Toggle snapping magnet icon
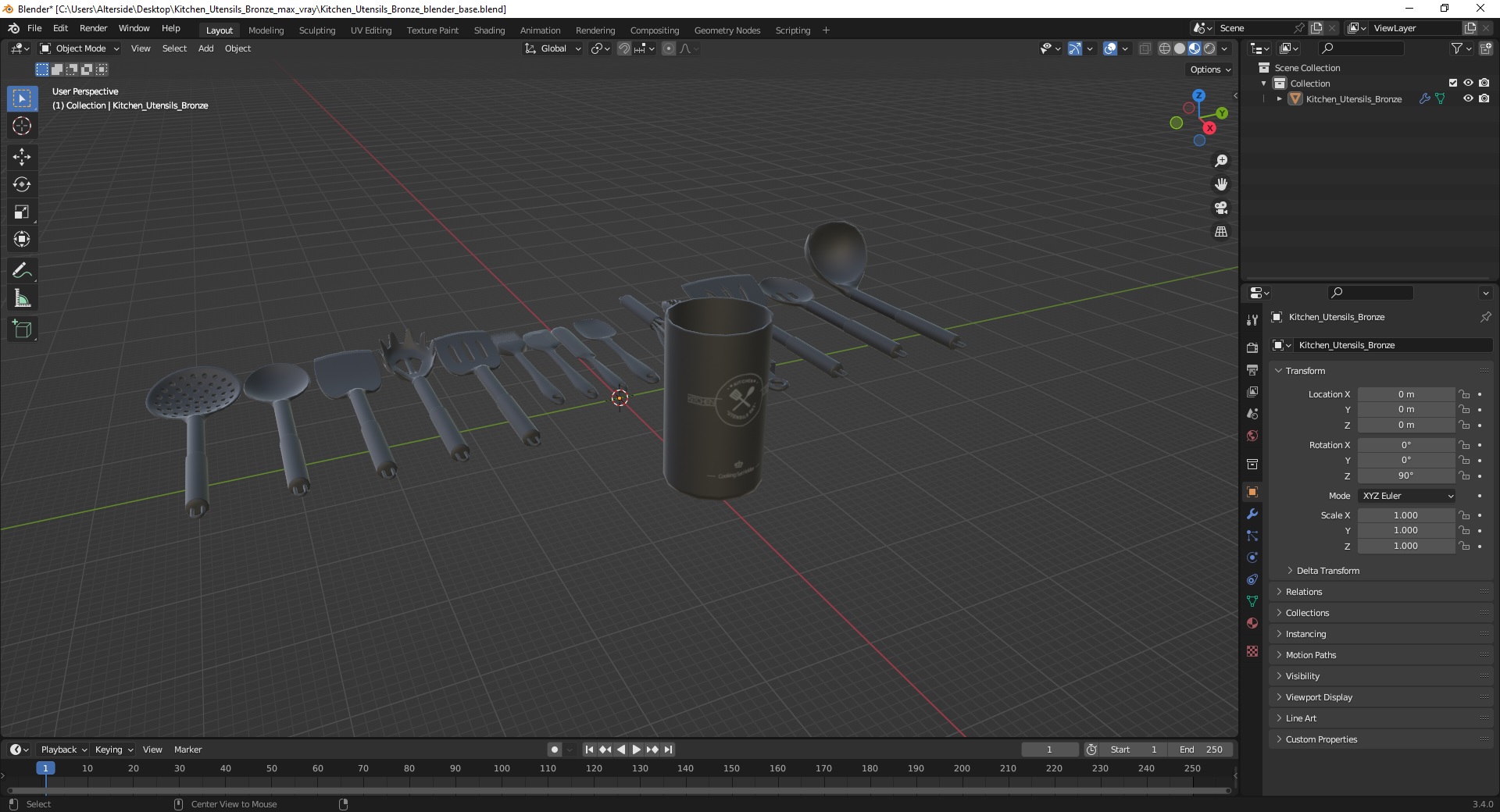The image size is (1500, 812). 624,48
